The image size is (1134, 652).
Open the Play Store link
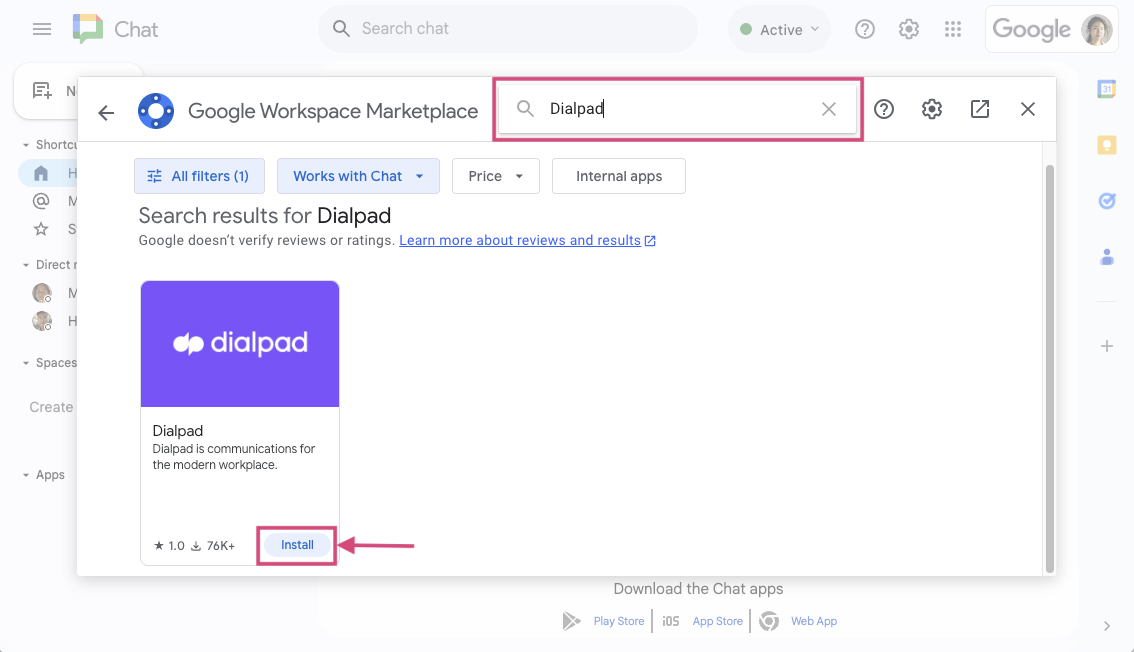coord(618,621)
